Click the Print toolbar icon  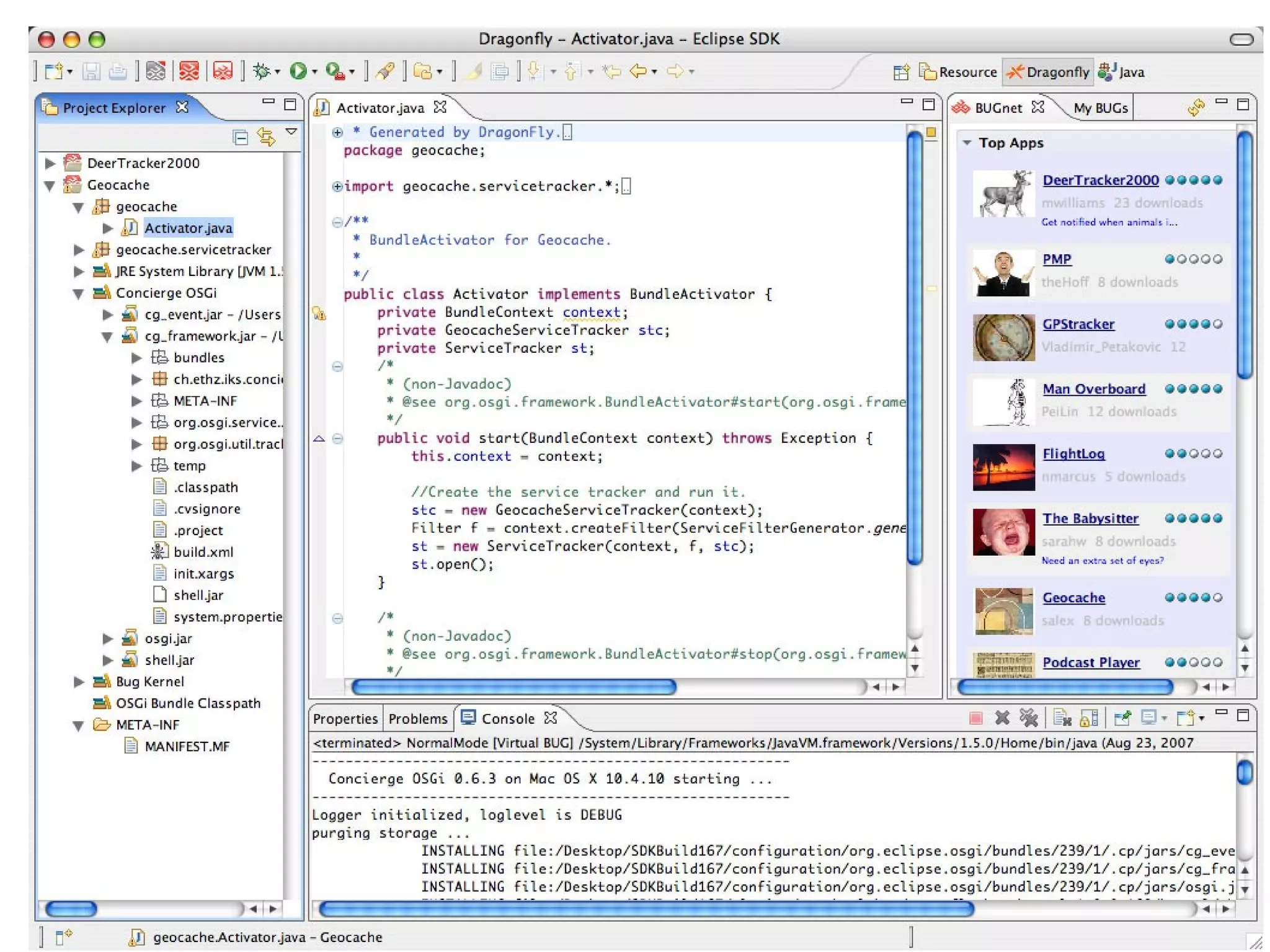[x=118, y=72]
